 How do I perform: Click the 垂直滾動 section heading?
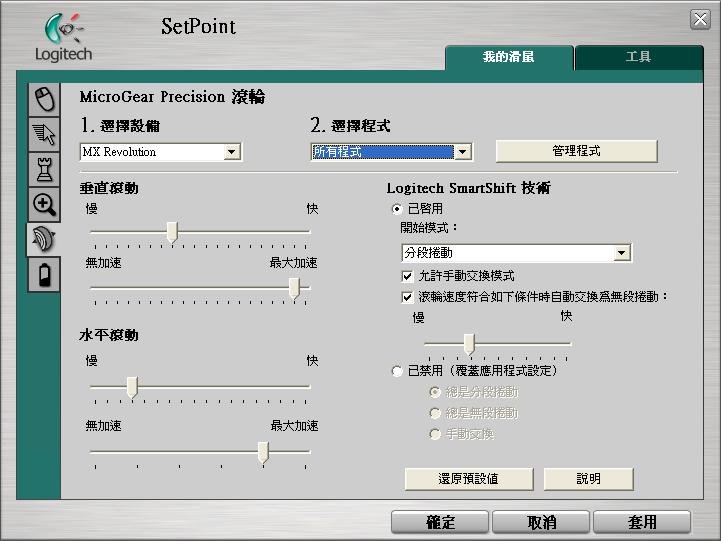coord(109,188)
